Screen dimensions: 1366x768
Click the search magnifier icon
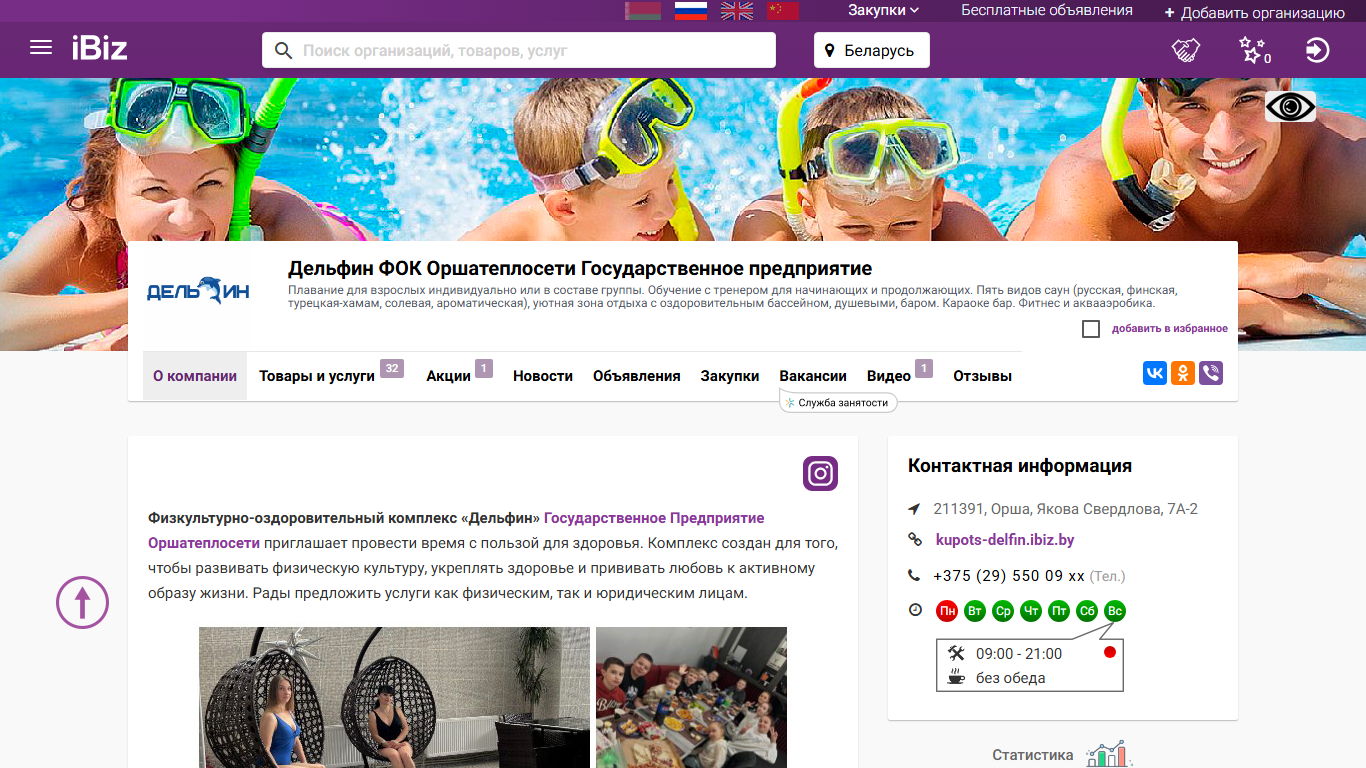[283, 50]
